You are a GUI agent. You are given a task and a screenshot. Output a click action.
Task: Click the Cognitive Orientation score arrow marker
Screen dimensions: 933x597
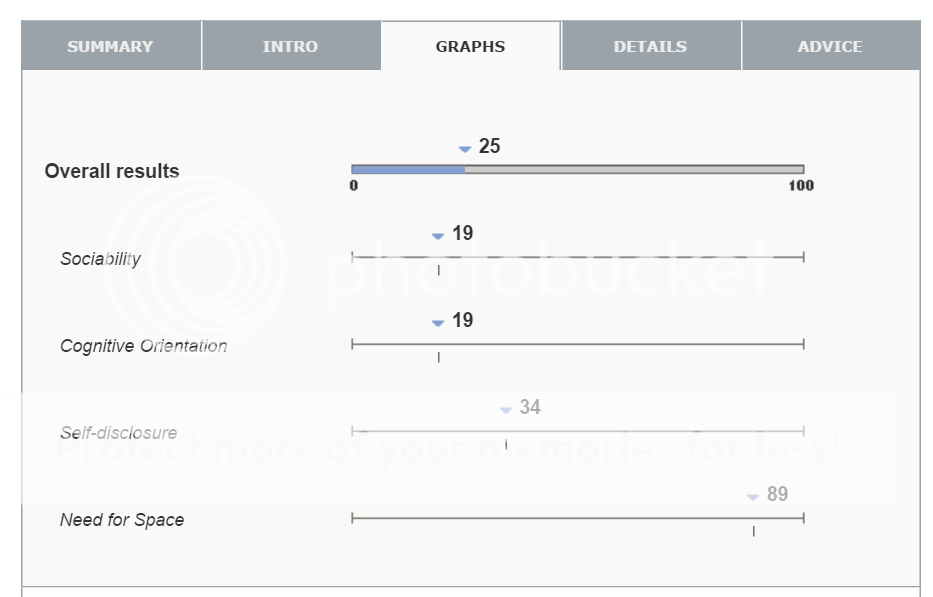coord(437,323)
